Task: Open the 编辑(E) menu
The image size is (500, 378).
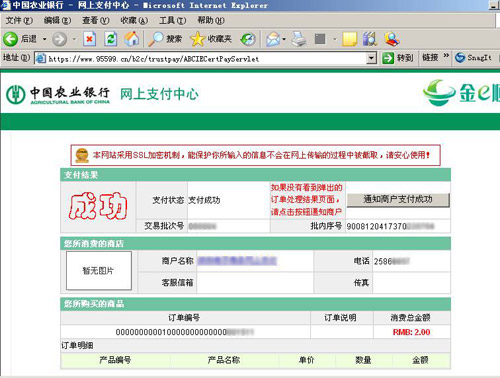Action: (x=57, y=21)
